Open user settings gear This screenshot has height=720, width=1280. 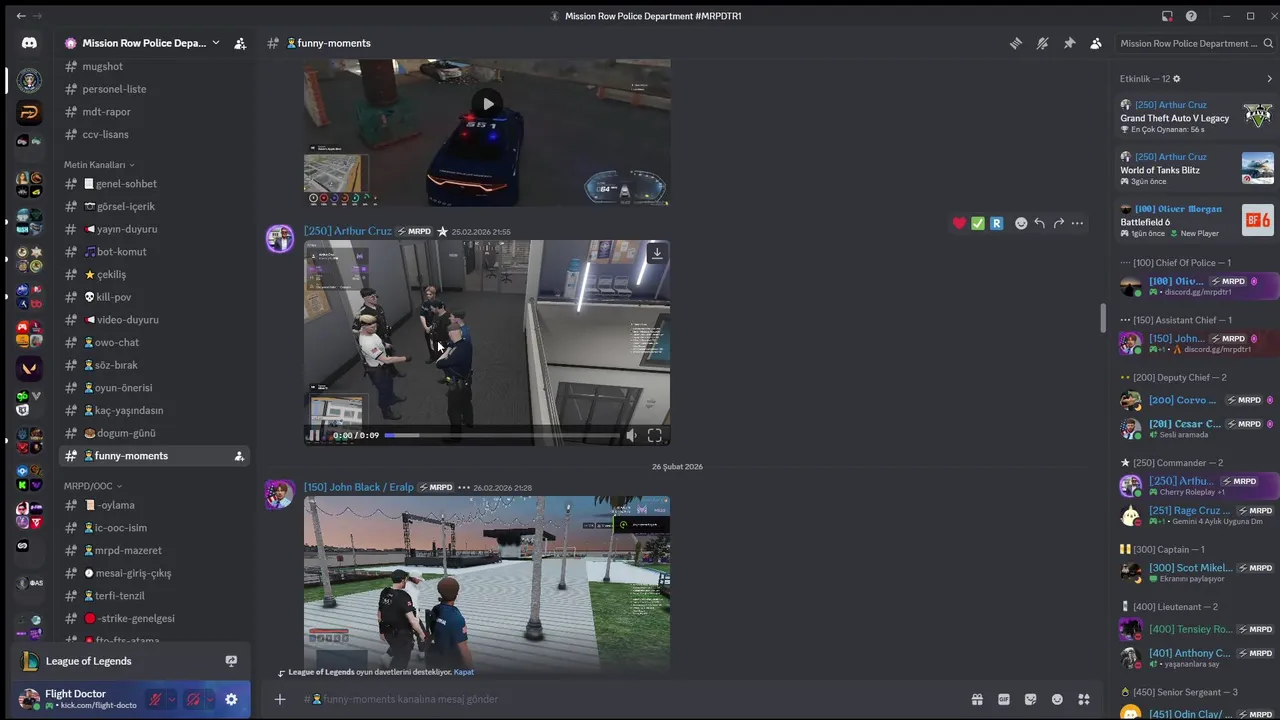point(231,700)
